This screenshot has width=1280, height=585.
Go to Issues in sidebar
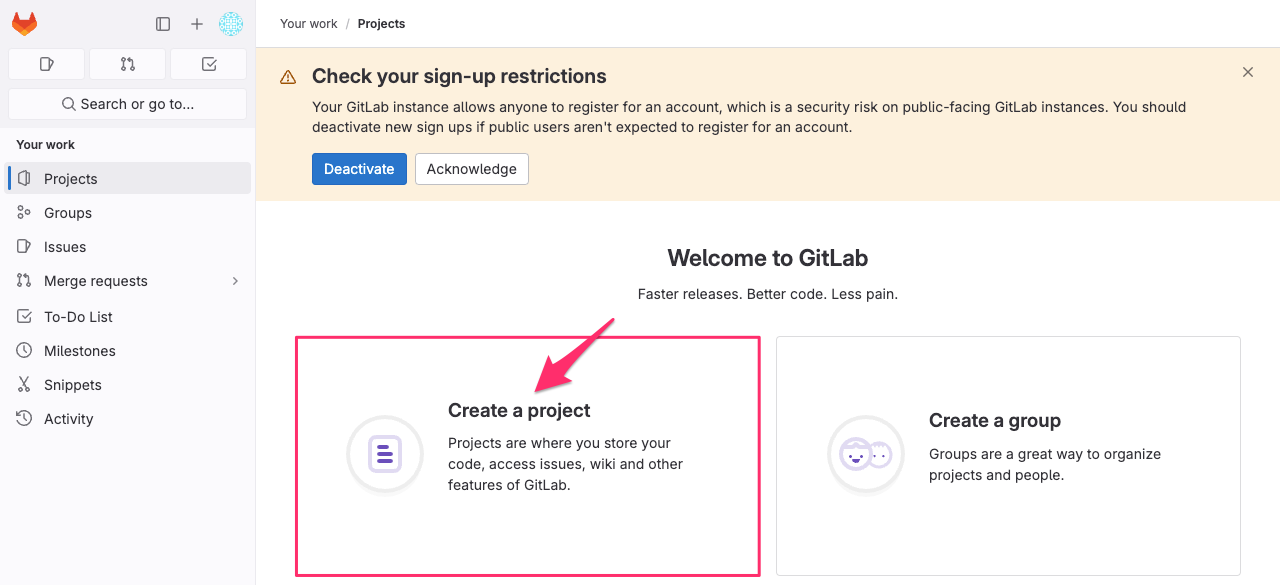click(128, 247)
